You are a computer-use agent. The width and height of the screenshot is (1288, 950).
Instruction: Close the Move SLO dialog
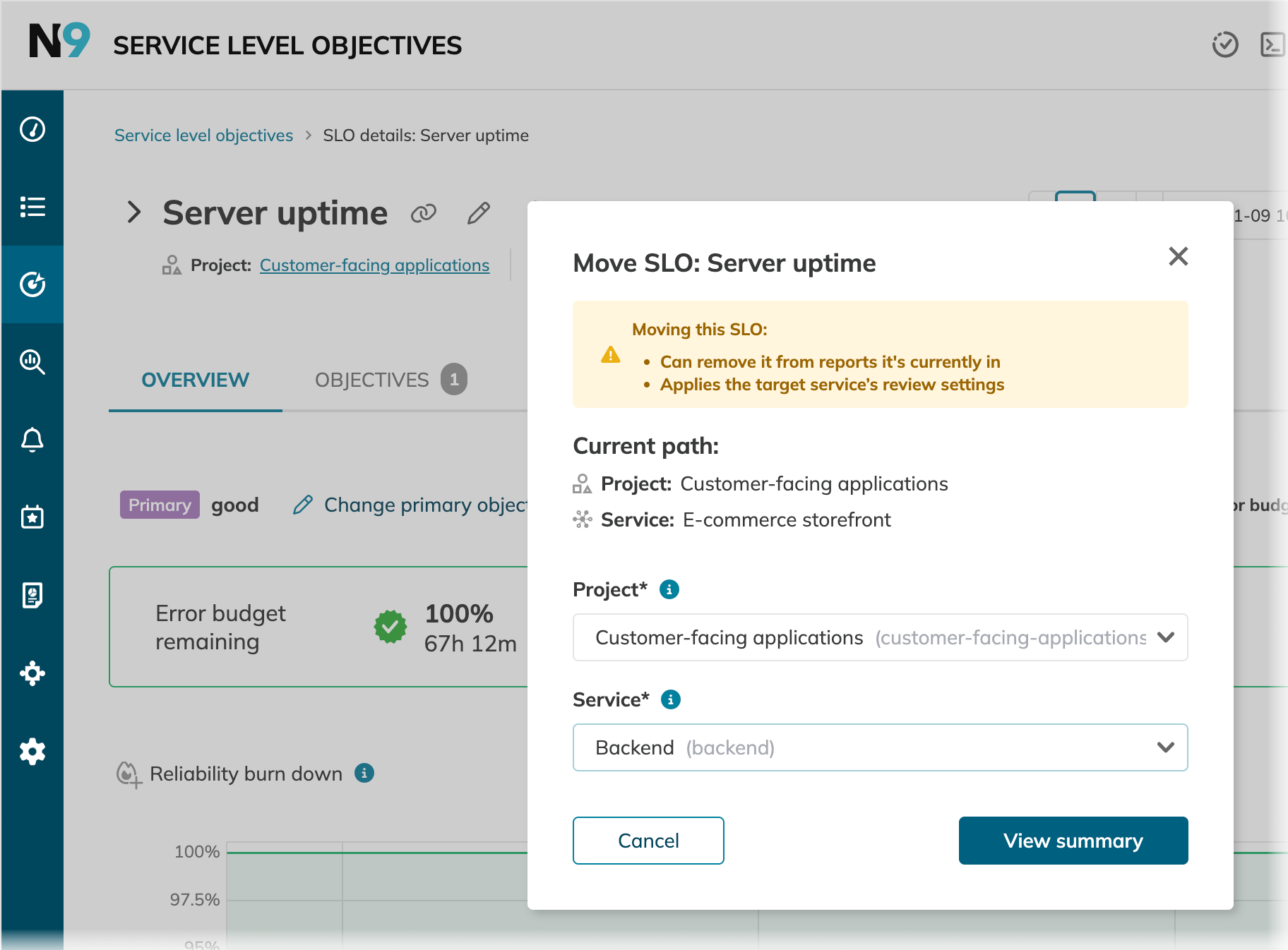click(1178, 257)
